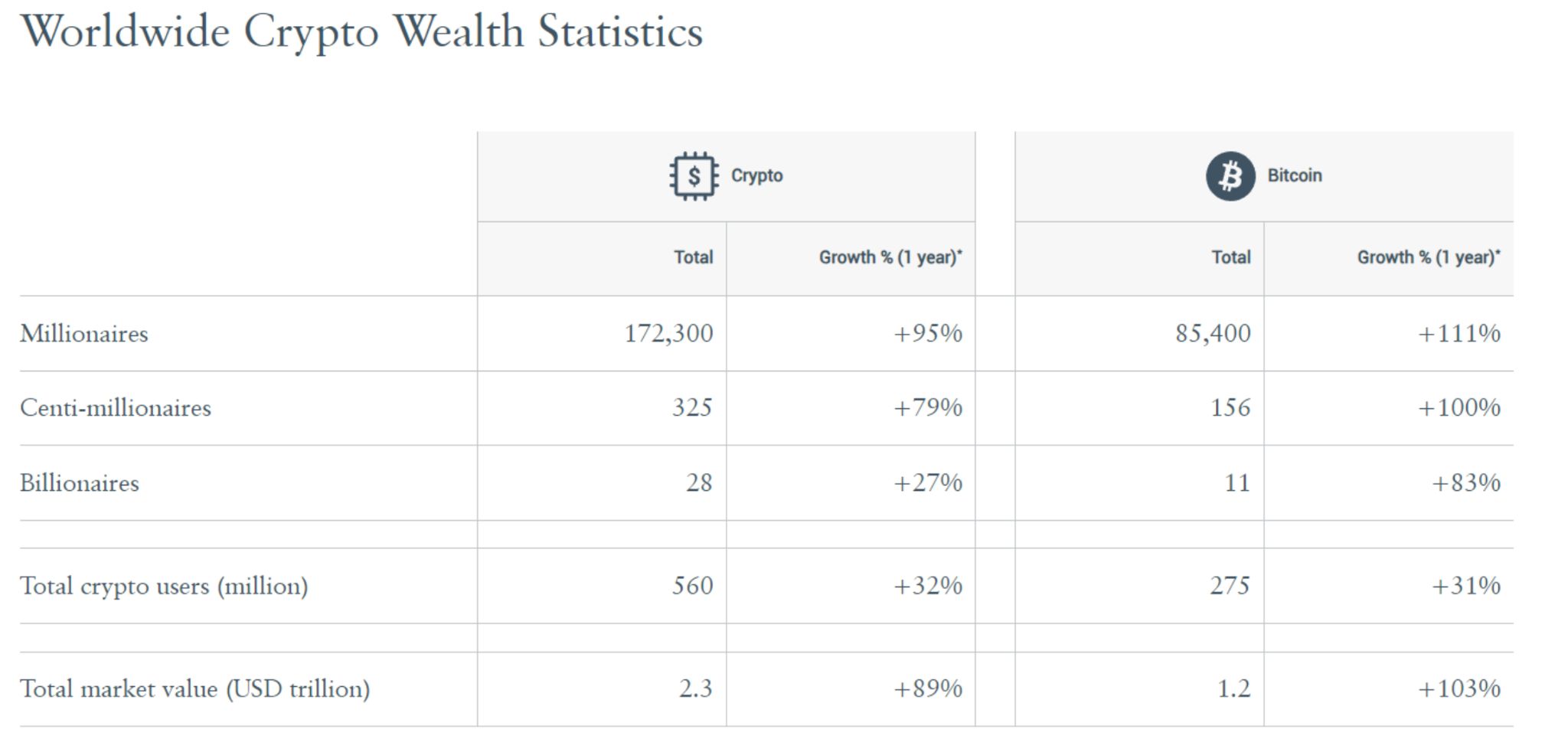Select the Centi-millionaires row label
This screenshot has width=1568, height=739.
click(116, 408)
